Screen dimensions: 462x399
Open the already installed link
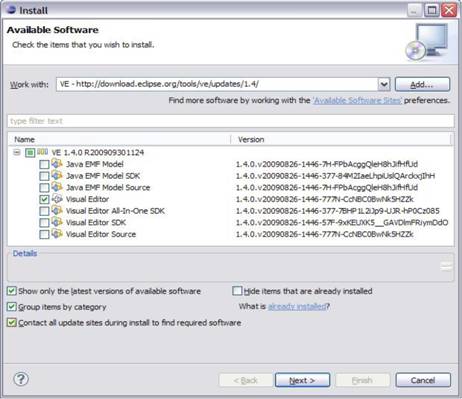pos(297,306)
